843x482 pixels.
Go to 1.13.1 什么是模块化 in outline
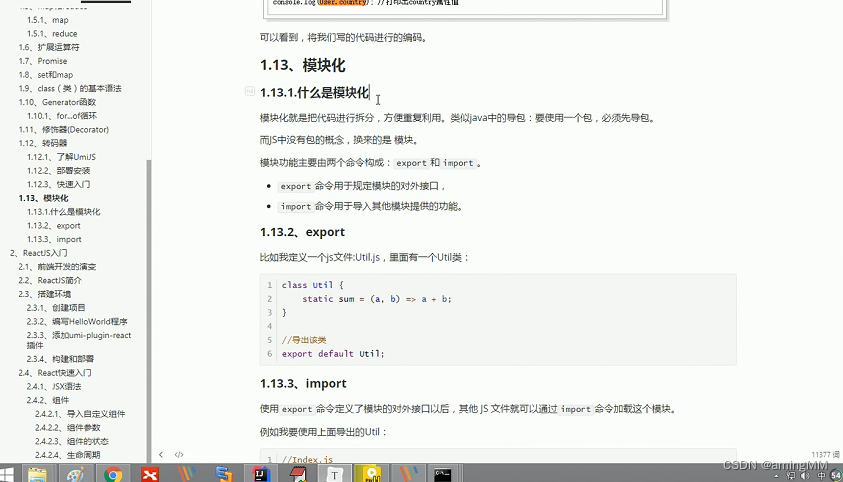tap(63, 212)
